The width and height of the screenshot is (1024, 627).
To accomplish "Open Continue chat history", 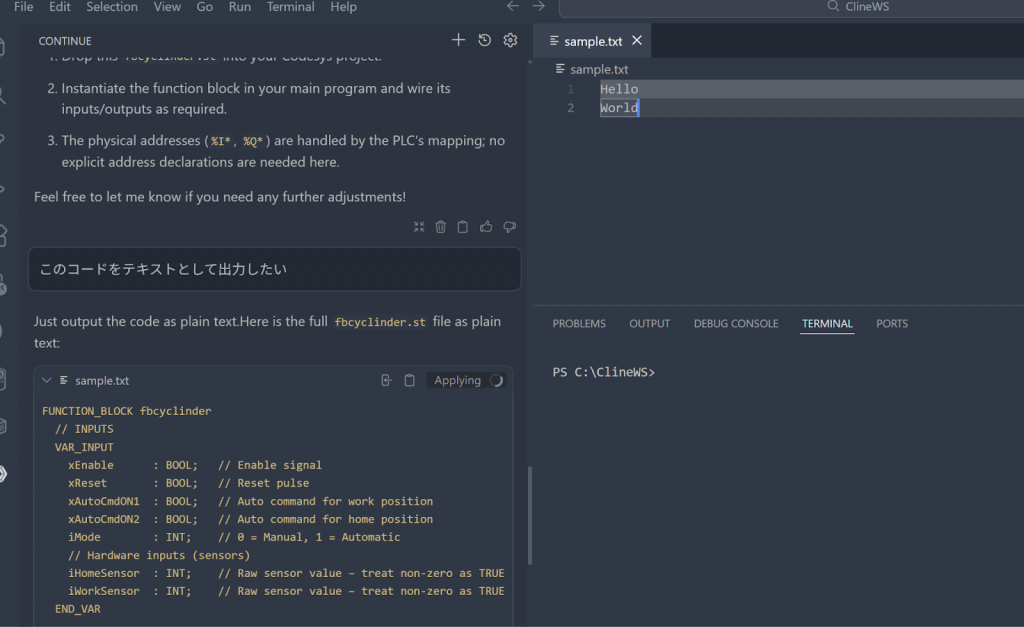I will pos(484,40).
